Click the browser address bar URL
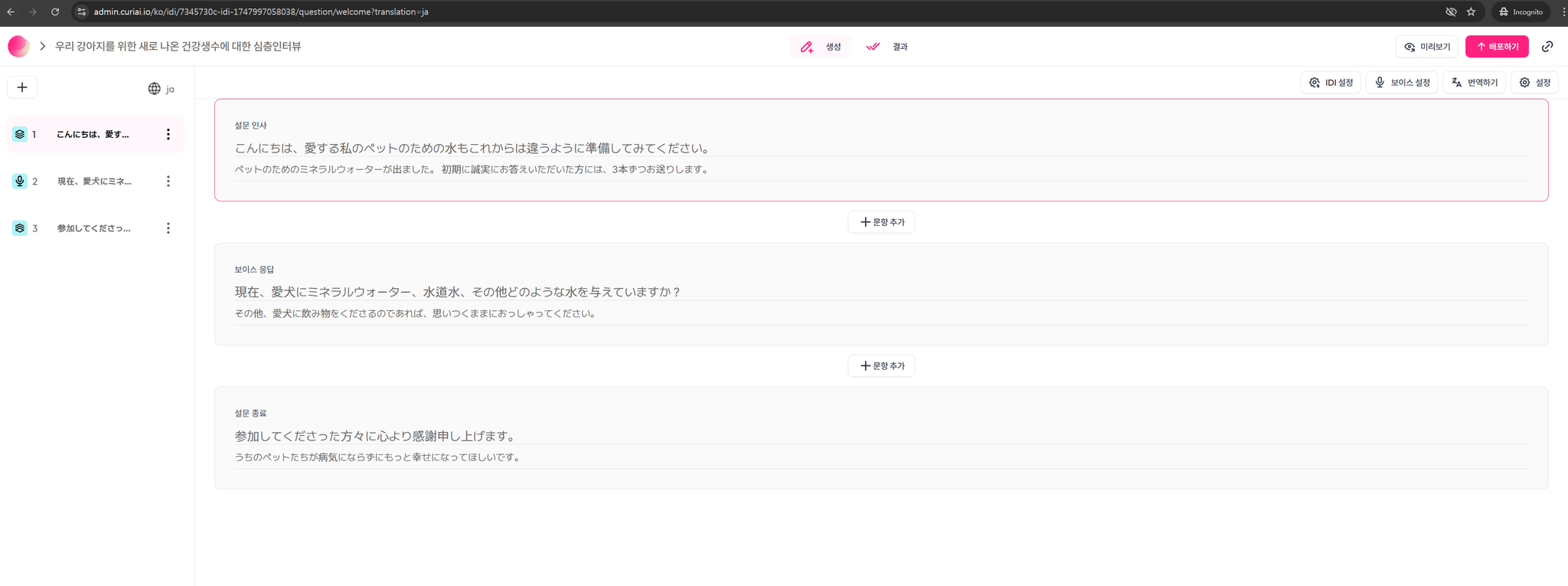This screenshot has width=1568, height=586. (260, 11)
